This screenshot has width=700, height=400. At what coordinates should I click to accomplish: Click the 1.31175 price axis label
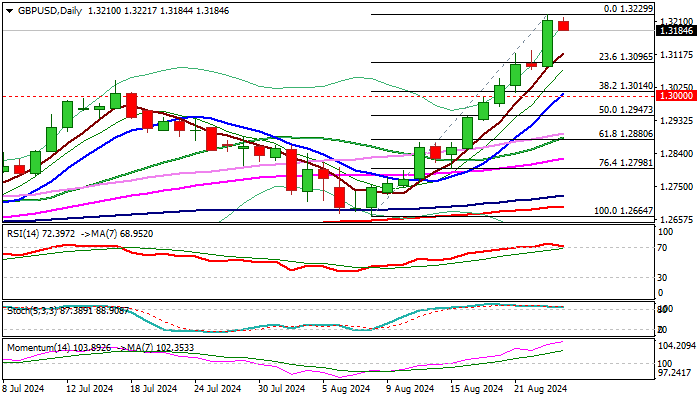coord(676,54)
